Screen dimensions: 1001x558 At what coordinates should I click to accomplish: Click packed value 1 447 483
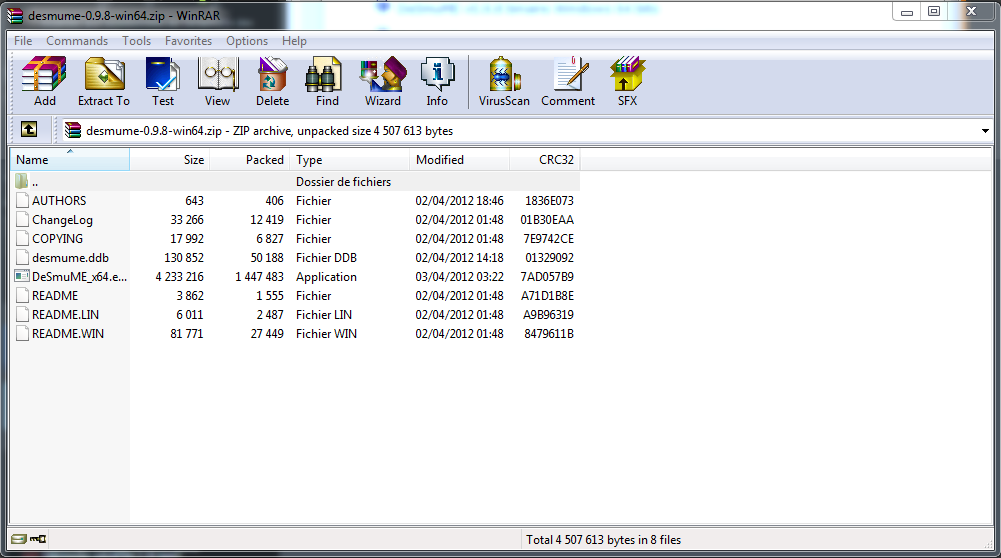coord(259,277)
